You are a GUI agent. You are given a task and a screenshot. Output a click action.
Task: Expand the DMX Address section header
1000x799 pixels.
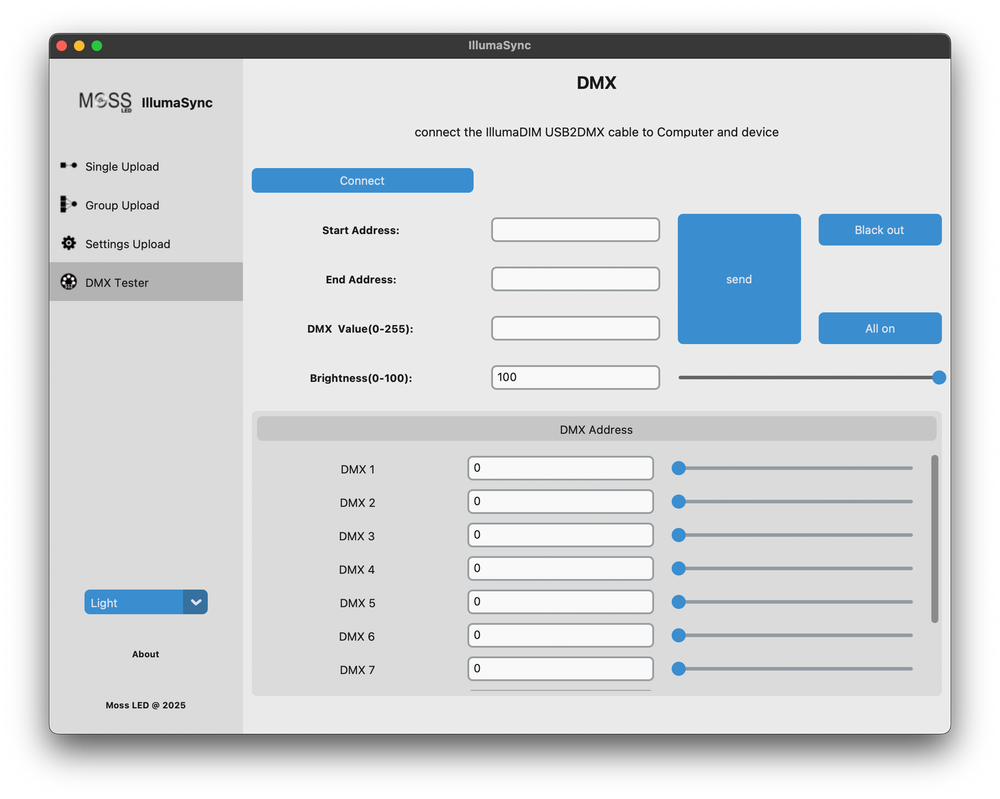[596, 429]
